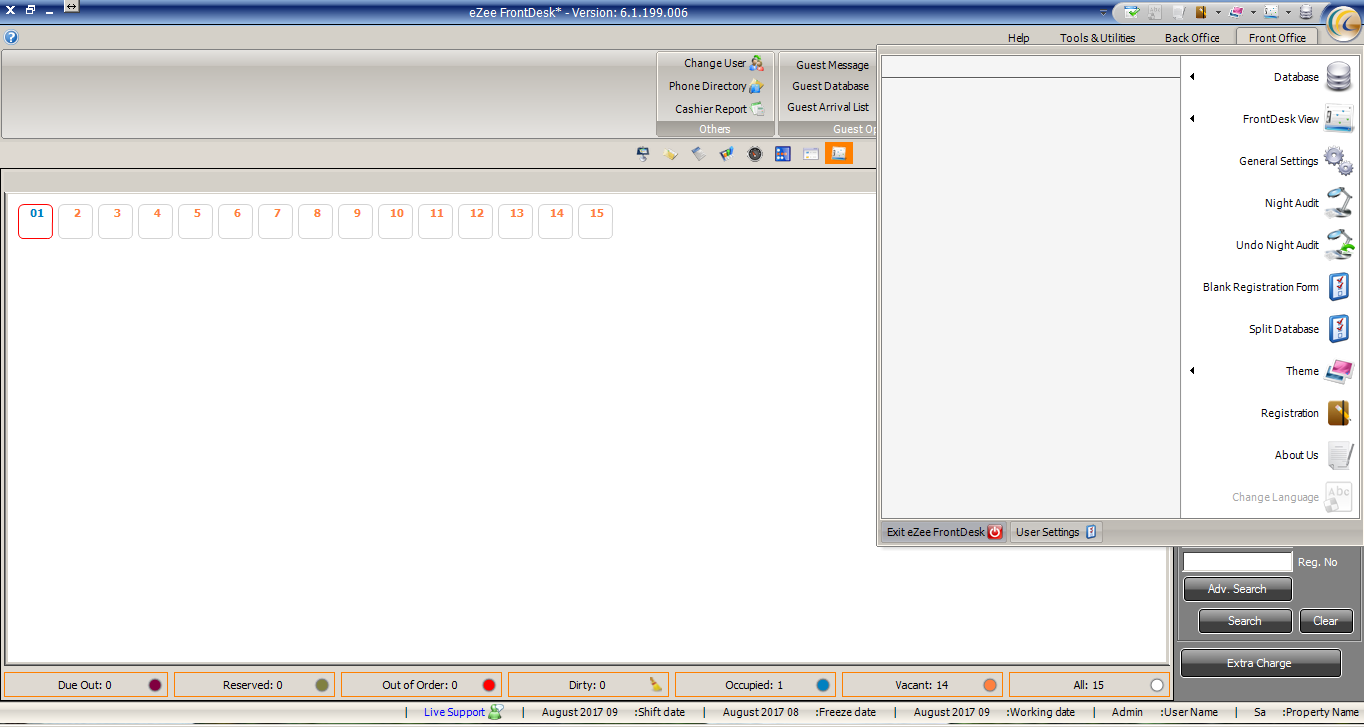Click the Registration book icon
This screenshot has height=727, width=1364.
point(1338,413)
